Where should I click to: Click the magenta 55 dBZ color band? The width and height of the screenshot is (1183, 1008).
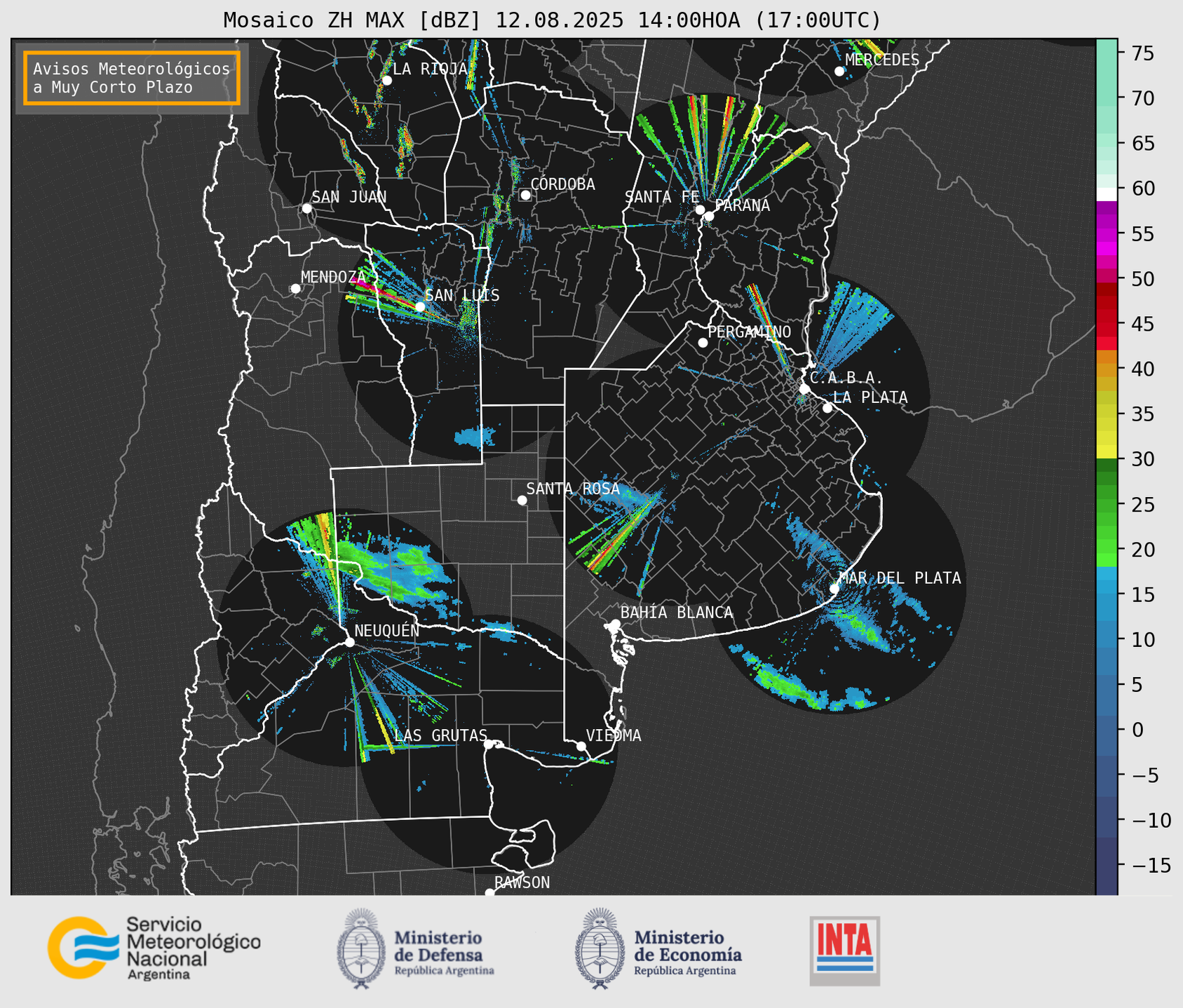pyautogui.click(x=1107, y=235)
